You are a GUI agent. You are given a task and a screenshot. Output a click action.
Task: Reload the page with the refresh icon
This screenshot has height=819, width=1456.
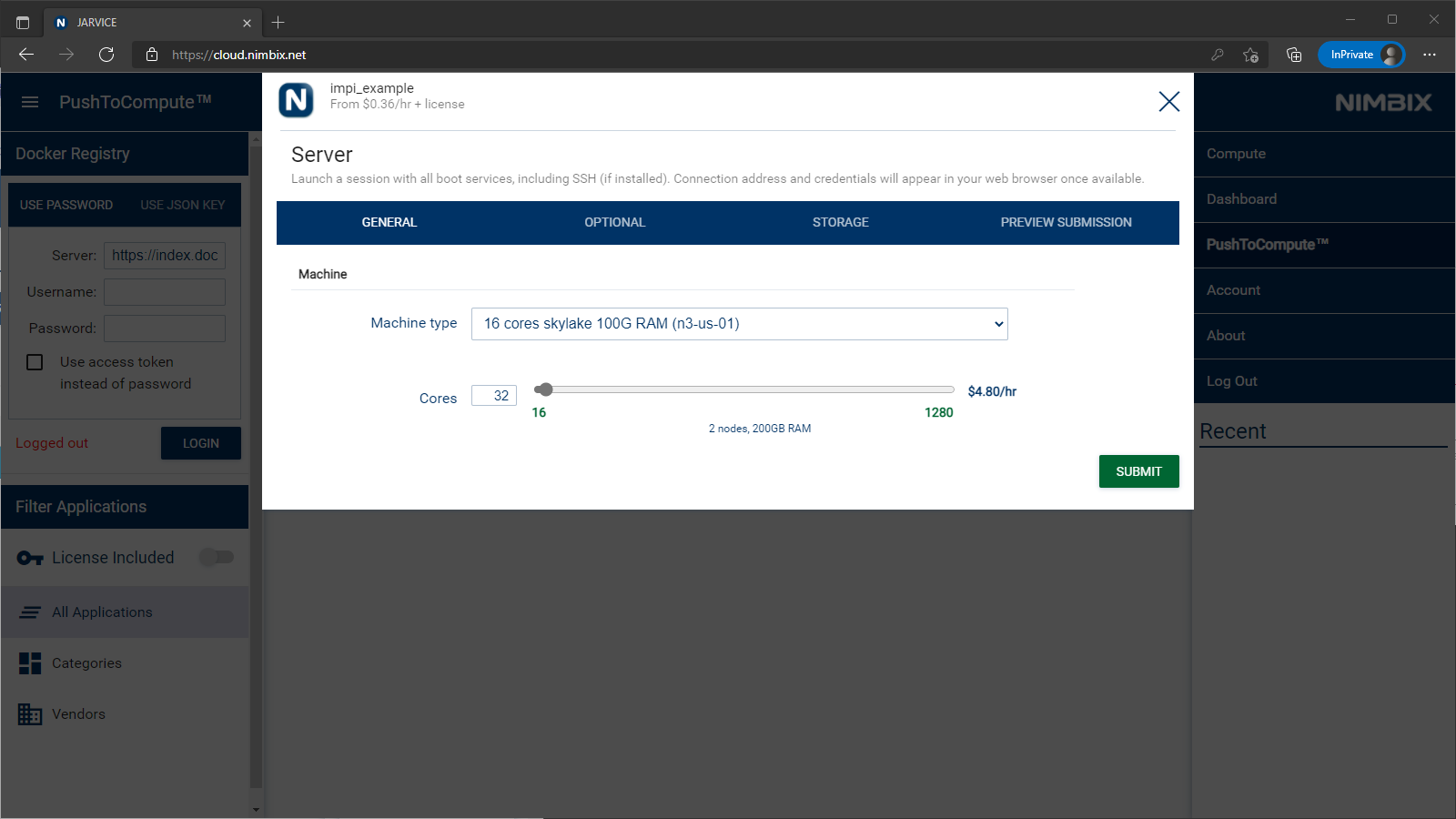(106, 55)
